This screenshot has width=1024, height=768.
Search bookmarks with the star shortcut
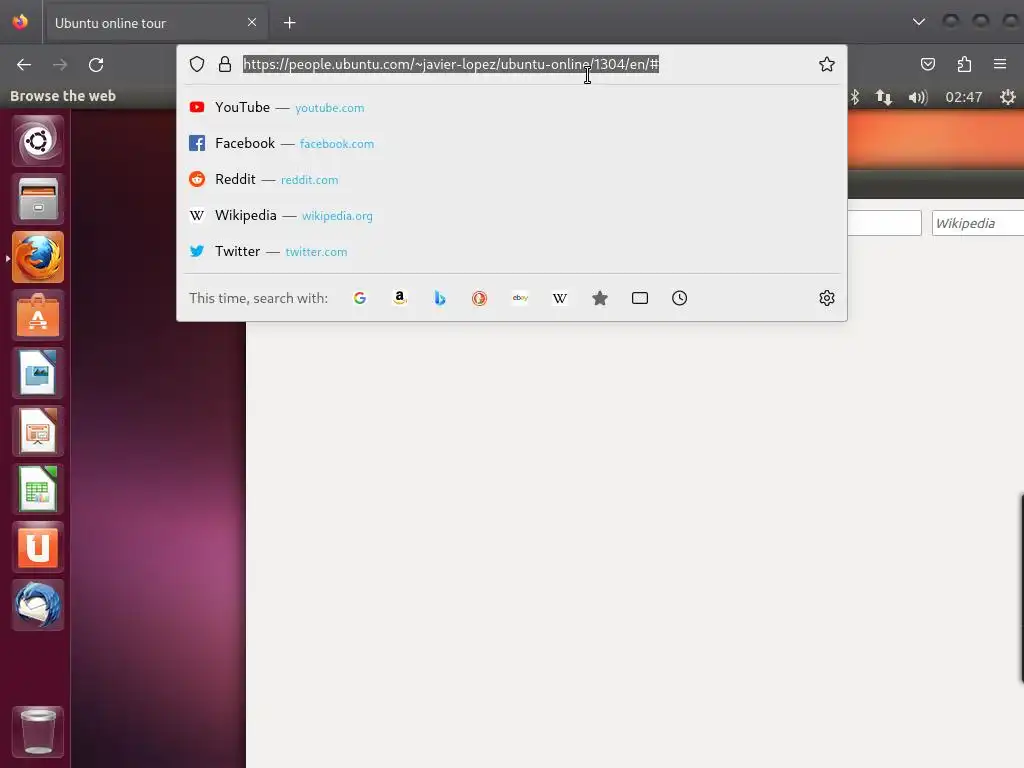[x=600, y=298]
